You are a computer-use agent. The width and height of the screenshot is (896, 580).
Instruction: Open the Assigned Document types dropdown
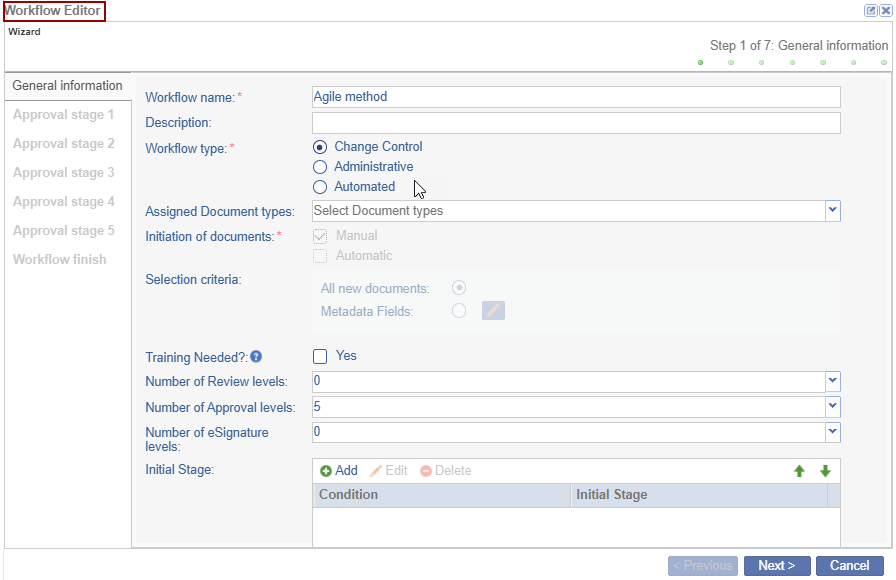(x=832, y=211)
